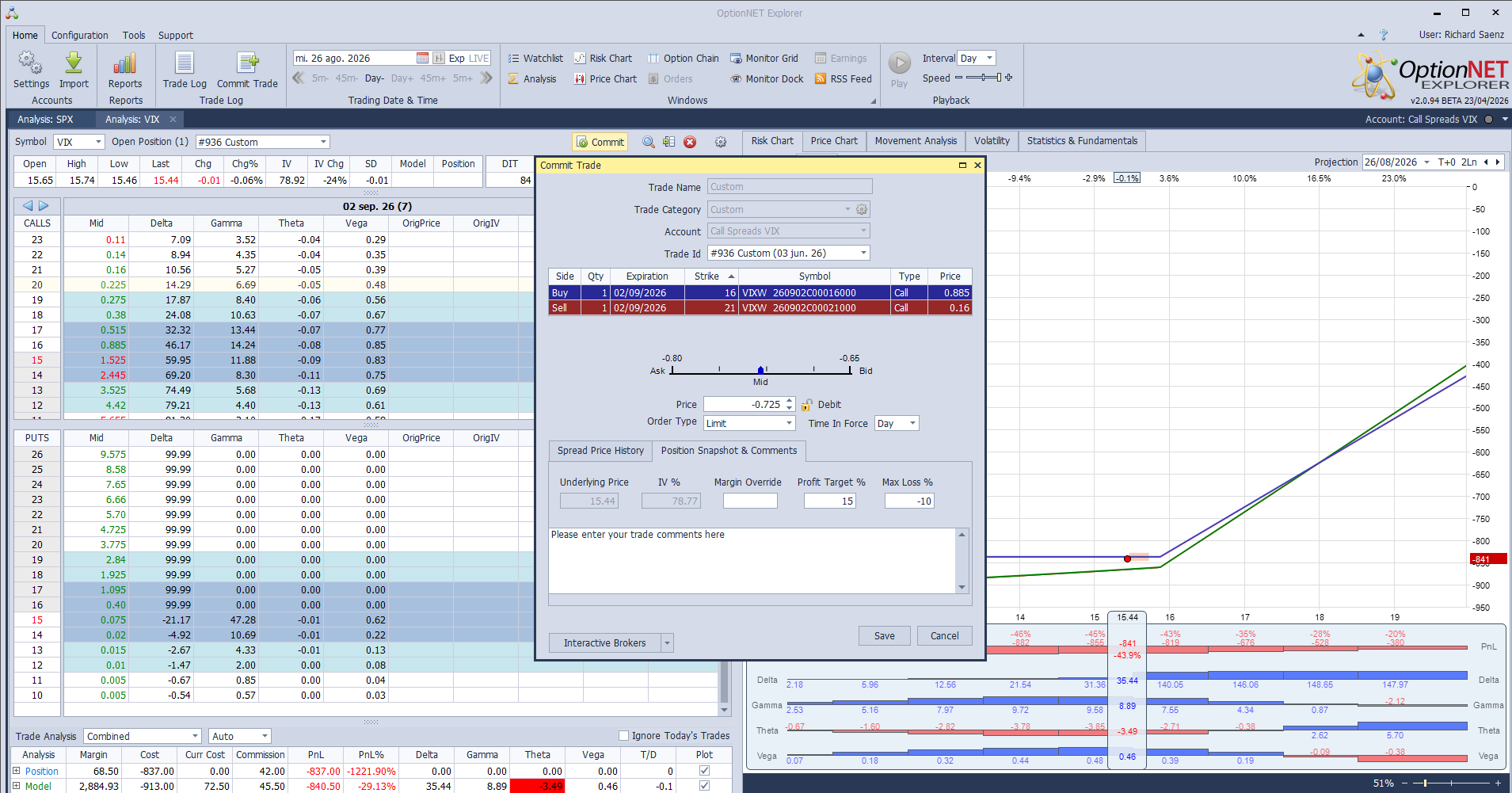Open the RSS Feed window

pyautogui.click(x=843, y=78)
